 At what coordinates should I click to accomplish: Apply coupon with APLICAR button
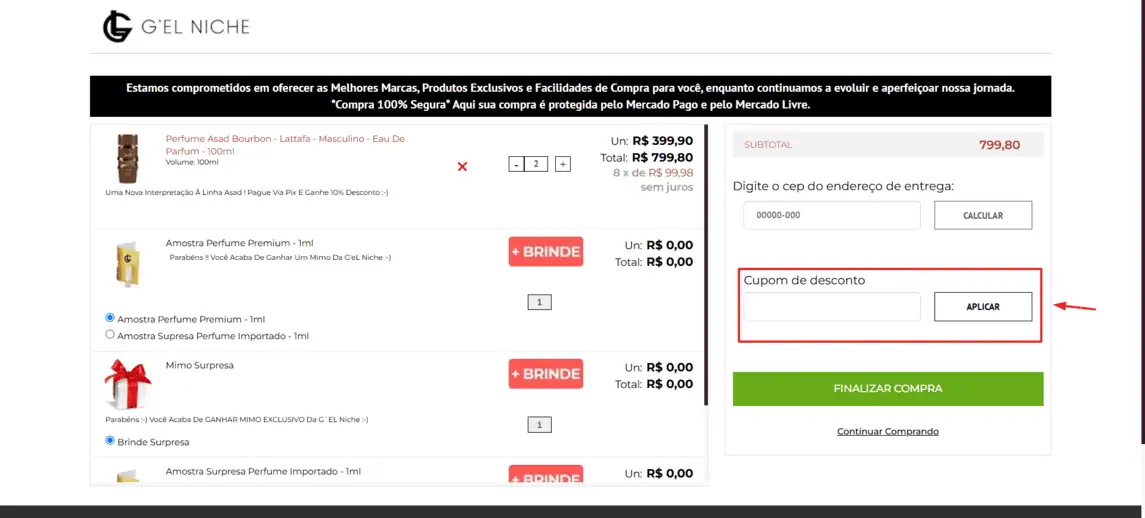pos(983,307)
